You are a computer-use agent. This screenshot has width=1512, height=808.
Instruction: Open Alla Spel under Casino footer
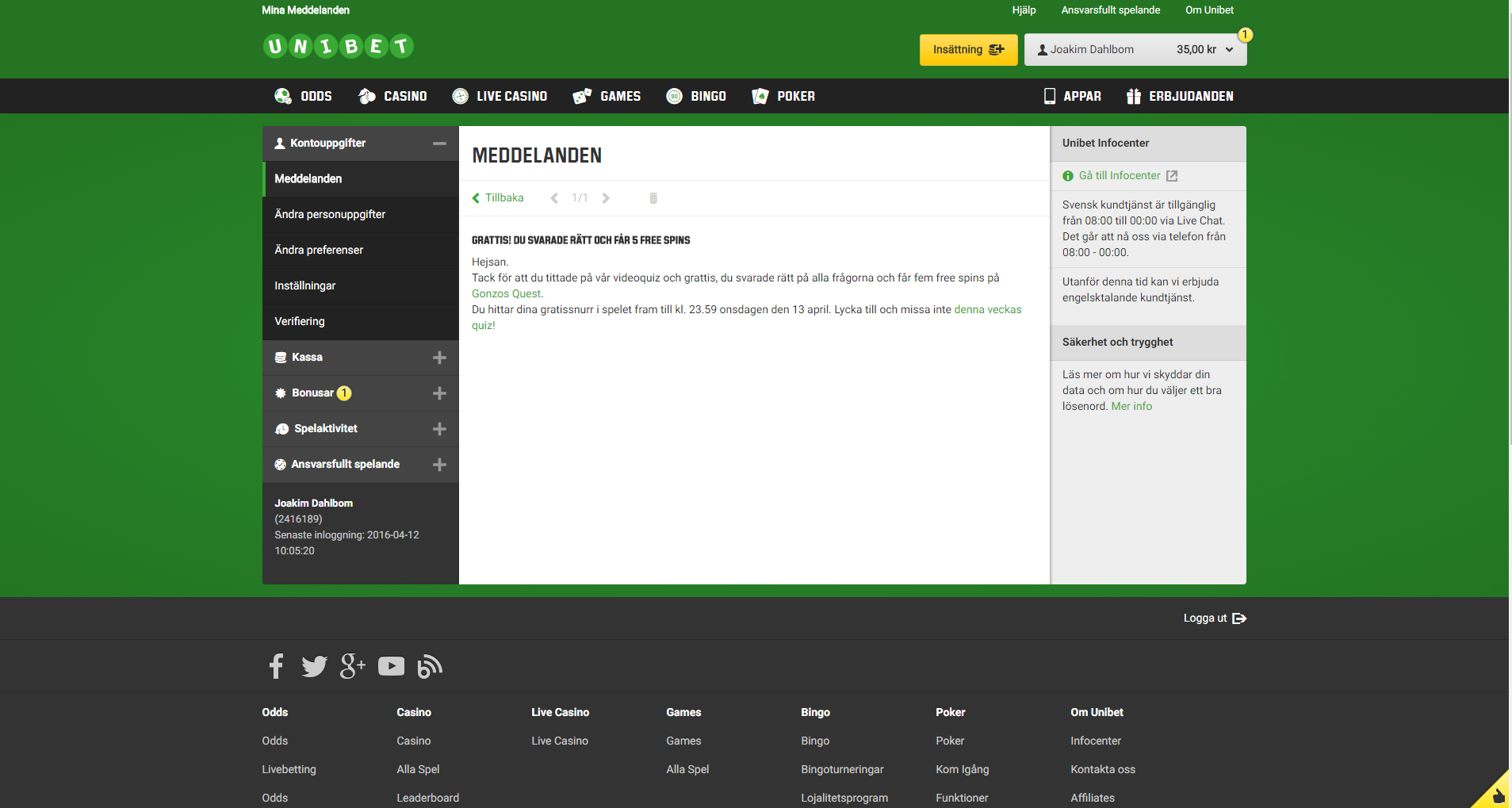[418, 769]
